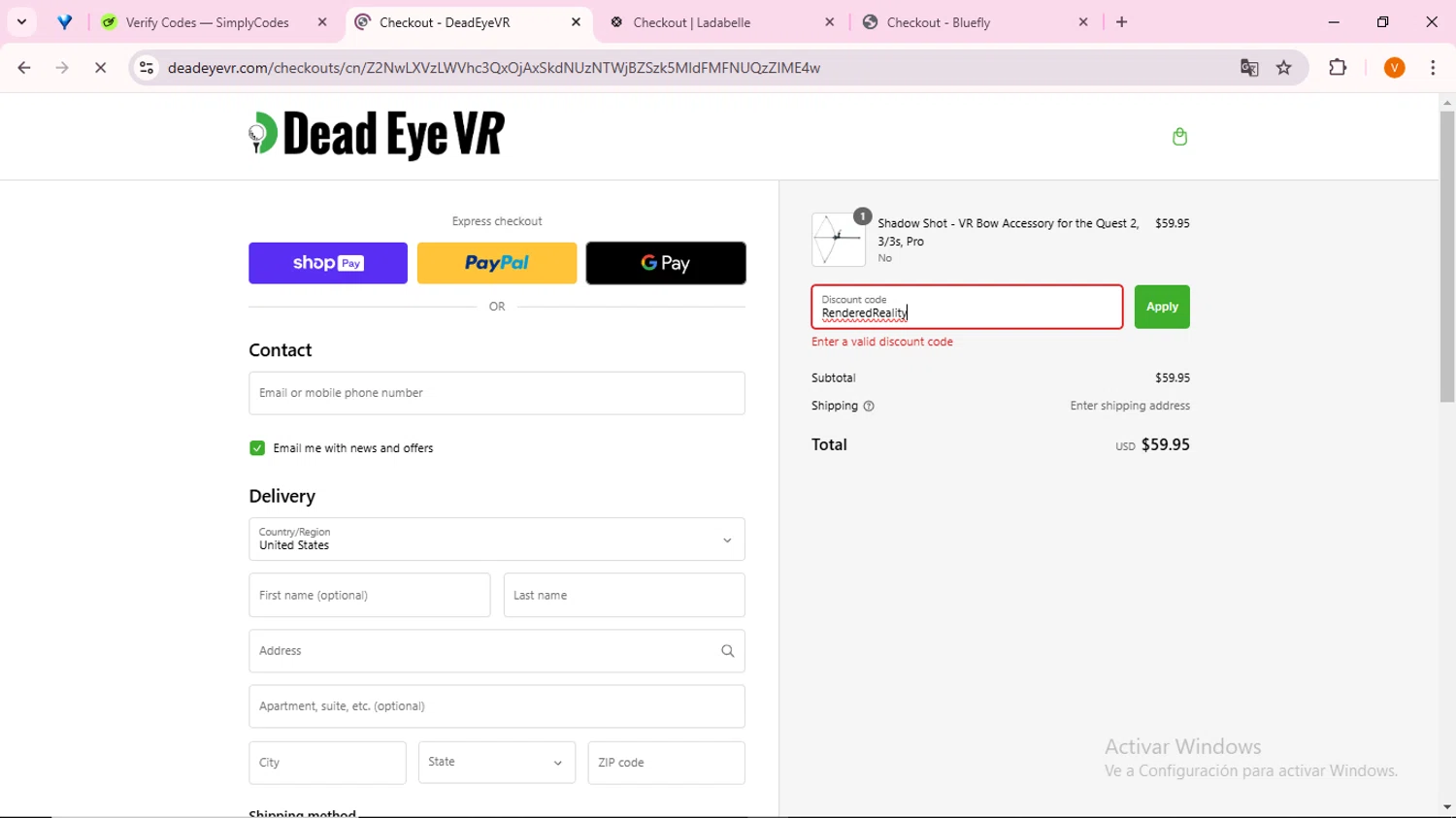View site information icon in address bar
Screen dimensions: 1456x818
pos(147,68)
